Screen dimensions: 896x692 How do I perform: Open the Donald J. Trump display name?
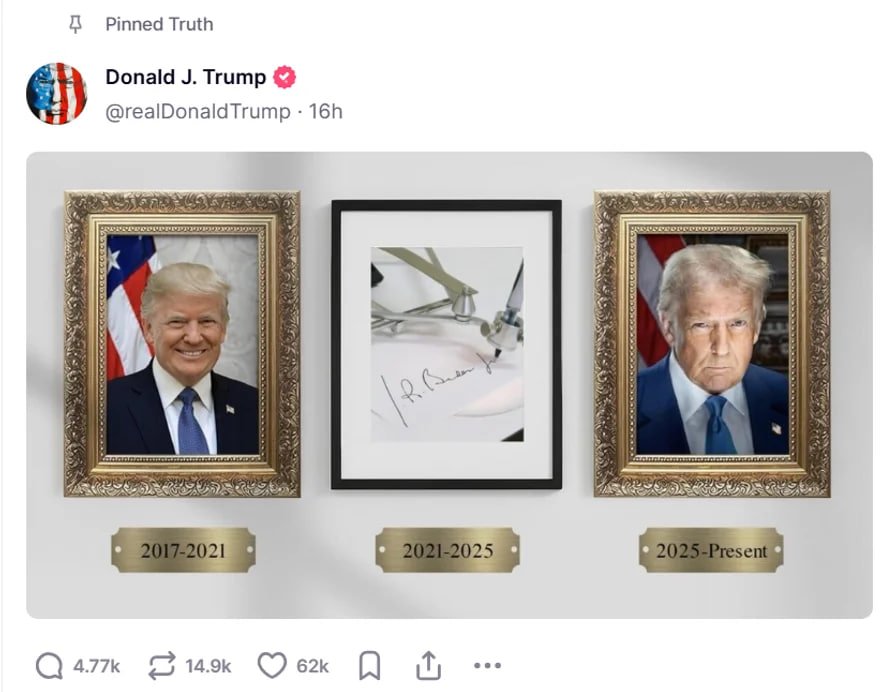(x=186, y=77)
